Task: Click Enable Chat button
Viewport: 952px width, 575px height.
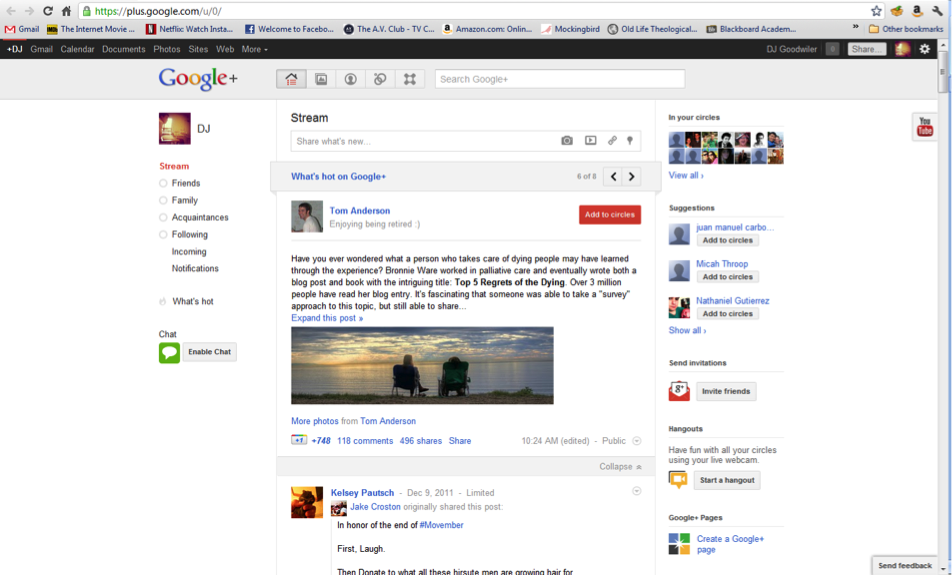Action: (209, 352)
